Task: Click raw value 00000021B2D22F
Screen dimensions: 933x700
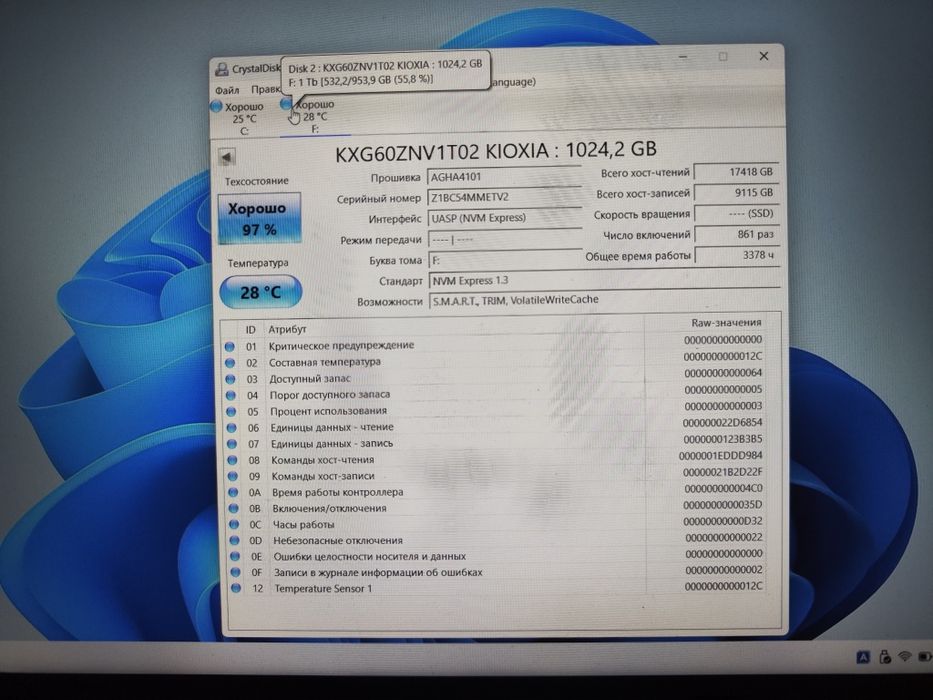Action: pyautogui.click(x=722, y=472)
